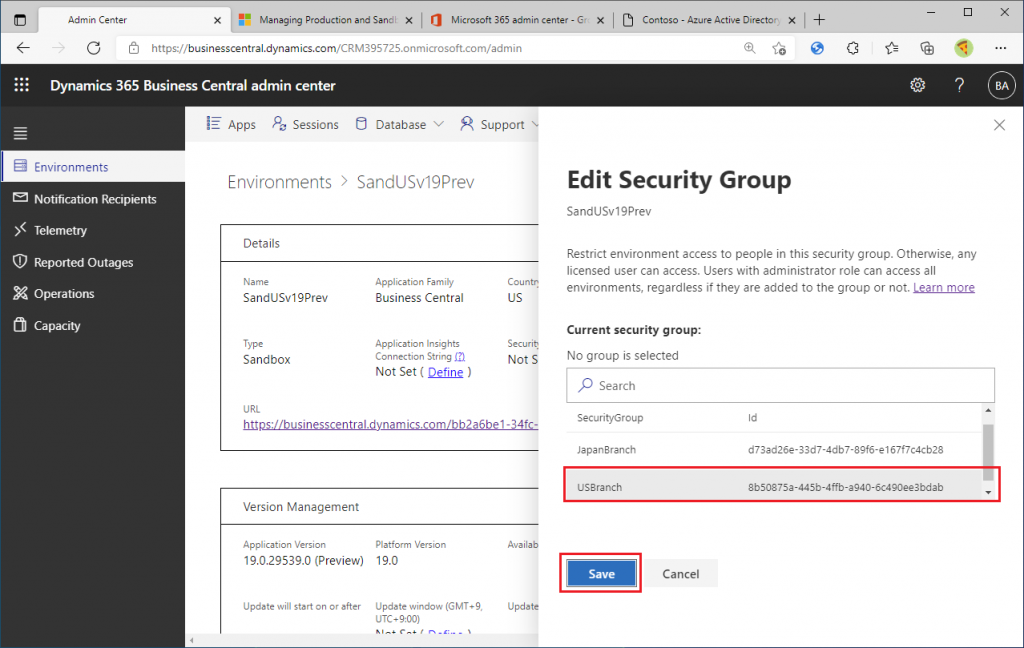The height and width of the screenshot is (648, 1024).
Task: Open the environment URL link
Action: (x=391, y=424)
